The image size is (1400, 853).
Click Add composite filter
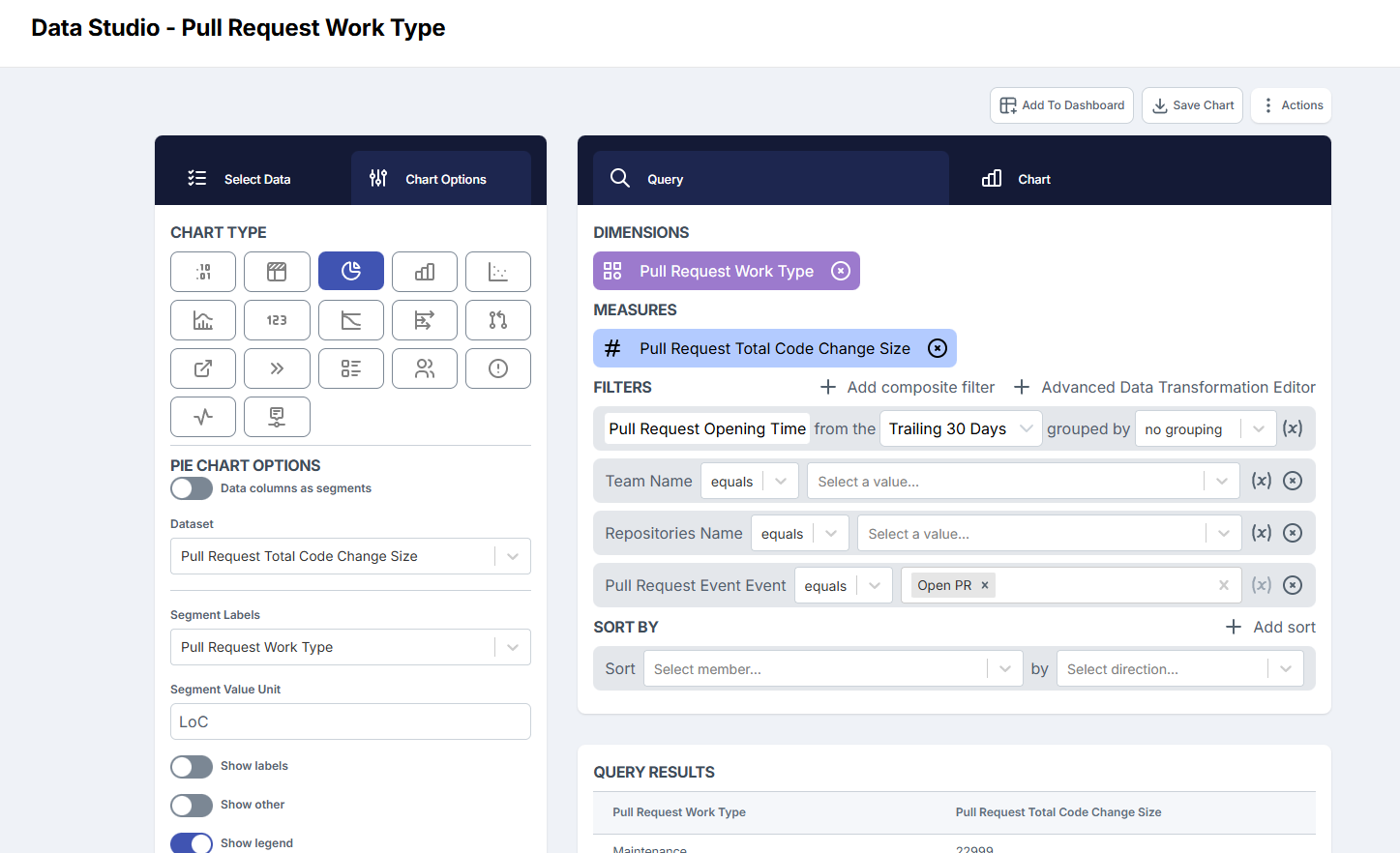coord(908,387)
